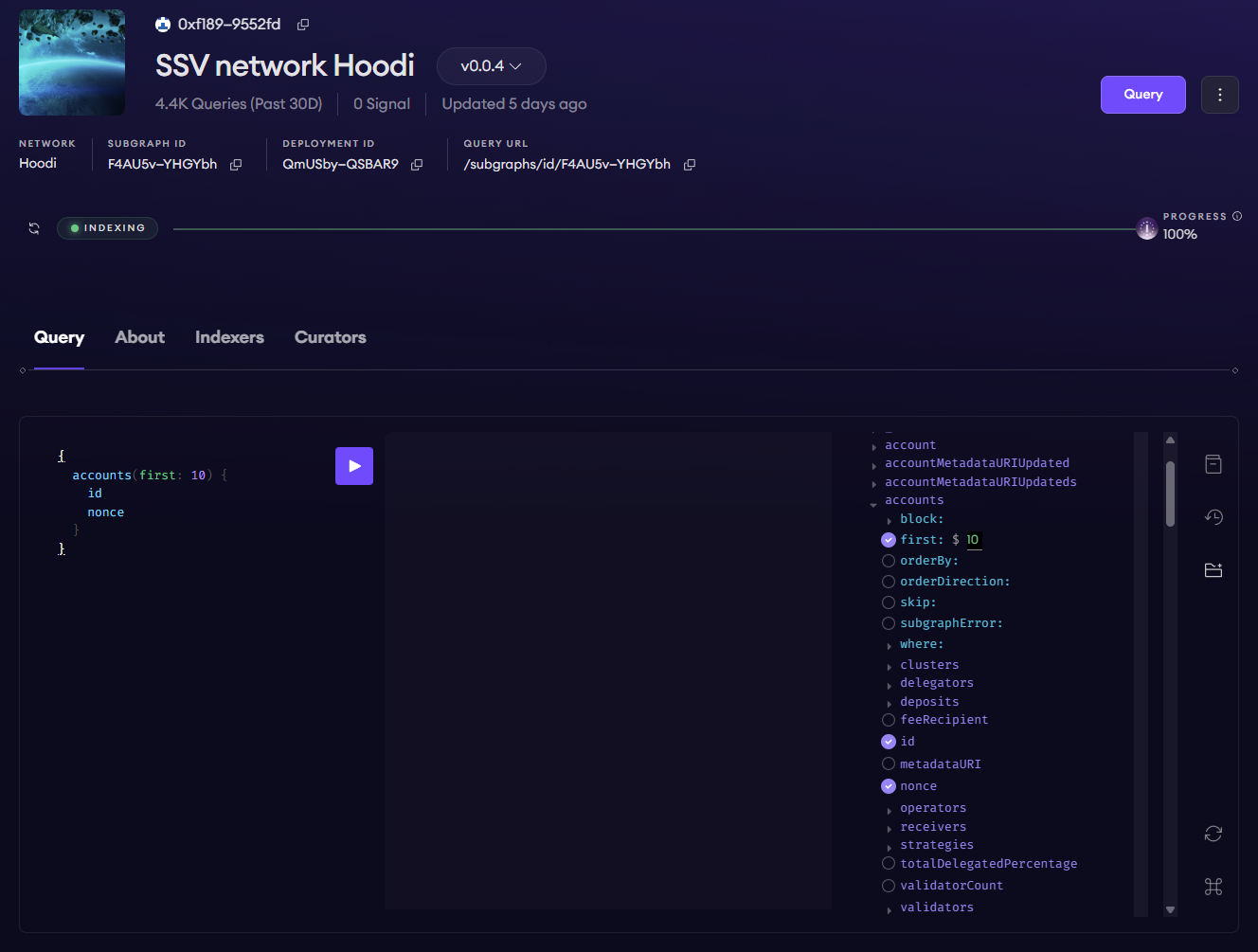1258x952 pixels.
Task: Expand the account tree node
Action: tap(873, 447)
